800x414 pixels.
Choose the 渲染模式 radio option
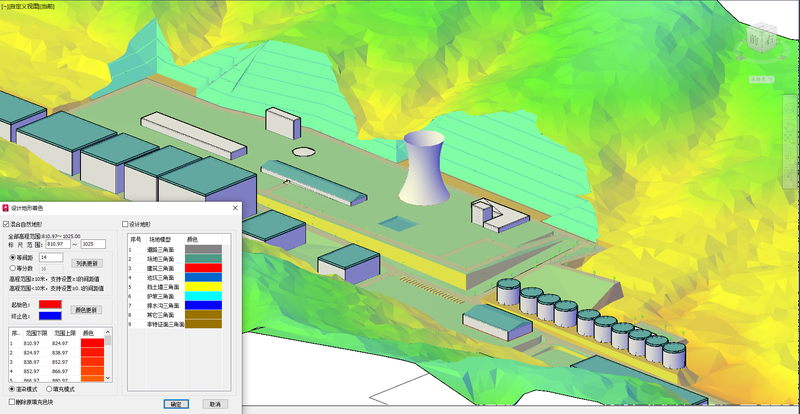click(x=11, y=388)
